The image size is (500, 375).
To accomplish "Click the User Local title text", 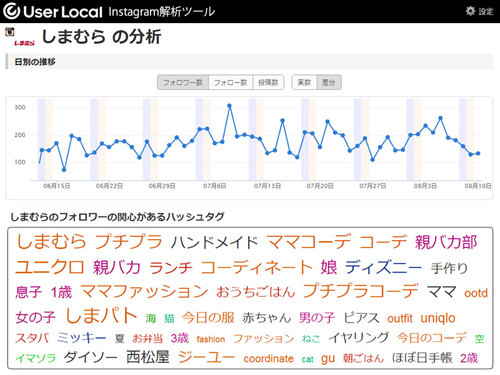I will (x=63, y=12).
